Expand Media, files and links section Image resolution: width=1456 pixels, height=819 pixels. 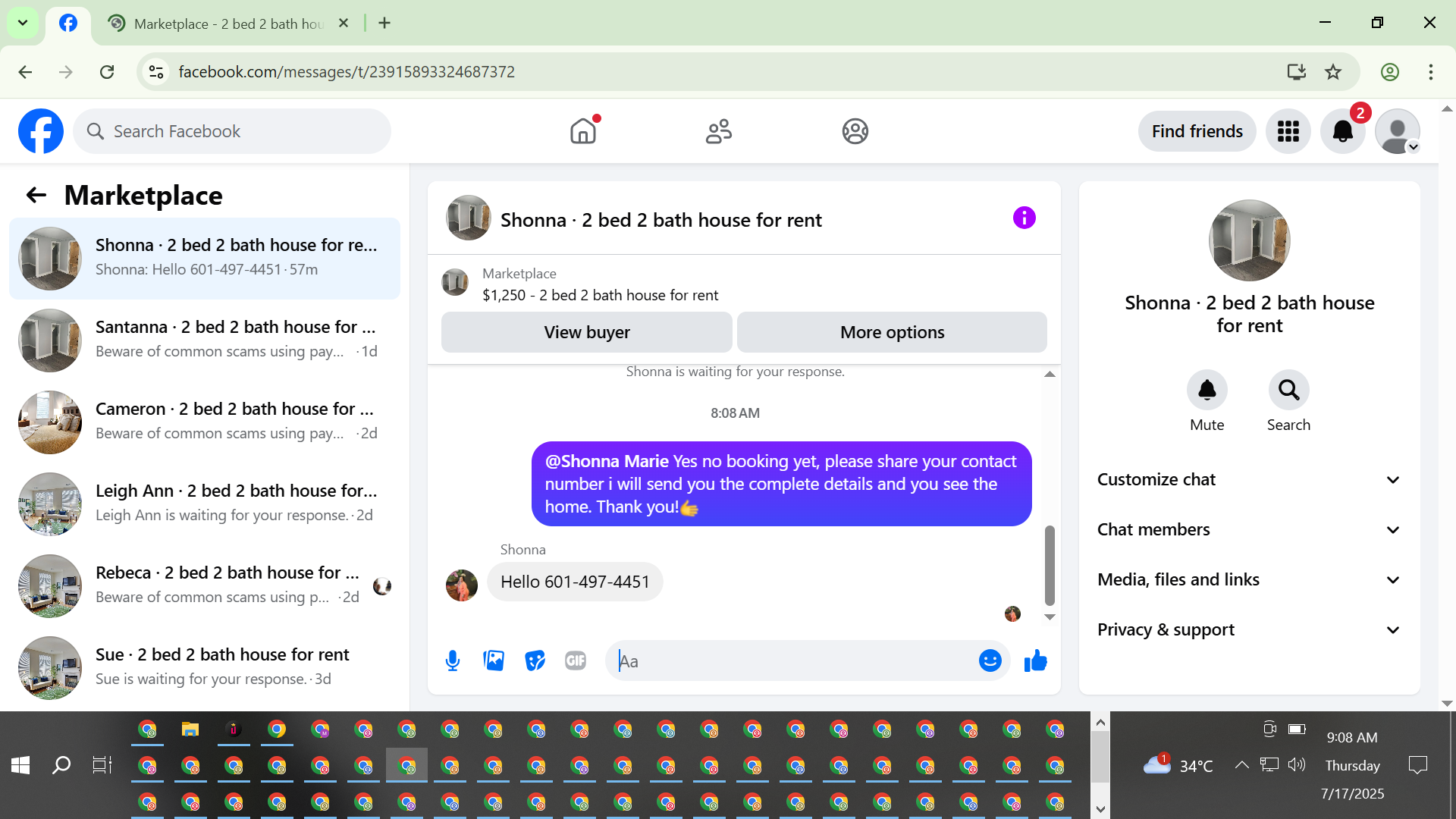point(1250,580)
